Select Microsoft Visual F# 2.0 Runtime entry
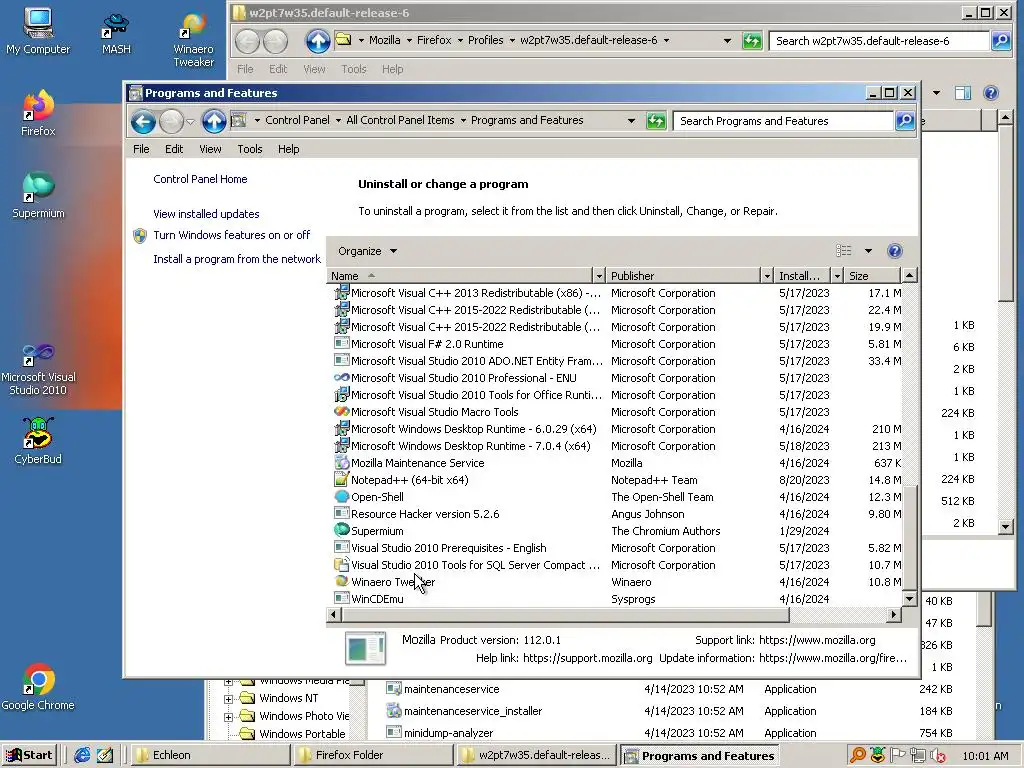 (426, 344)
